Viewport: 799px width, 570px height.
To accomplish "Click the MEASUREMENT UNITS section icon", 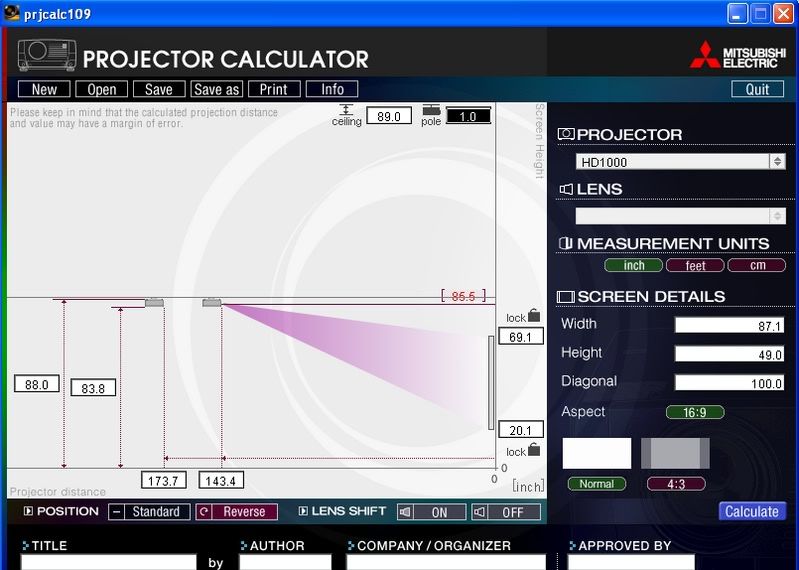I will pyautogui.click(x=566, y=243).
